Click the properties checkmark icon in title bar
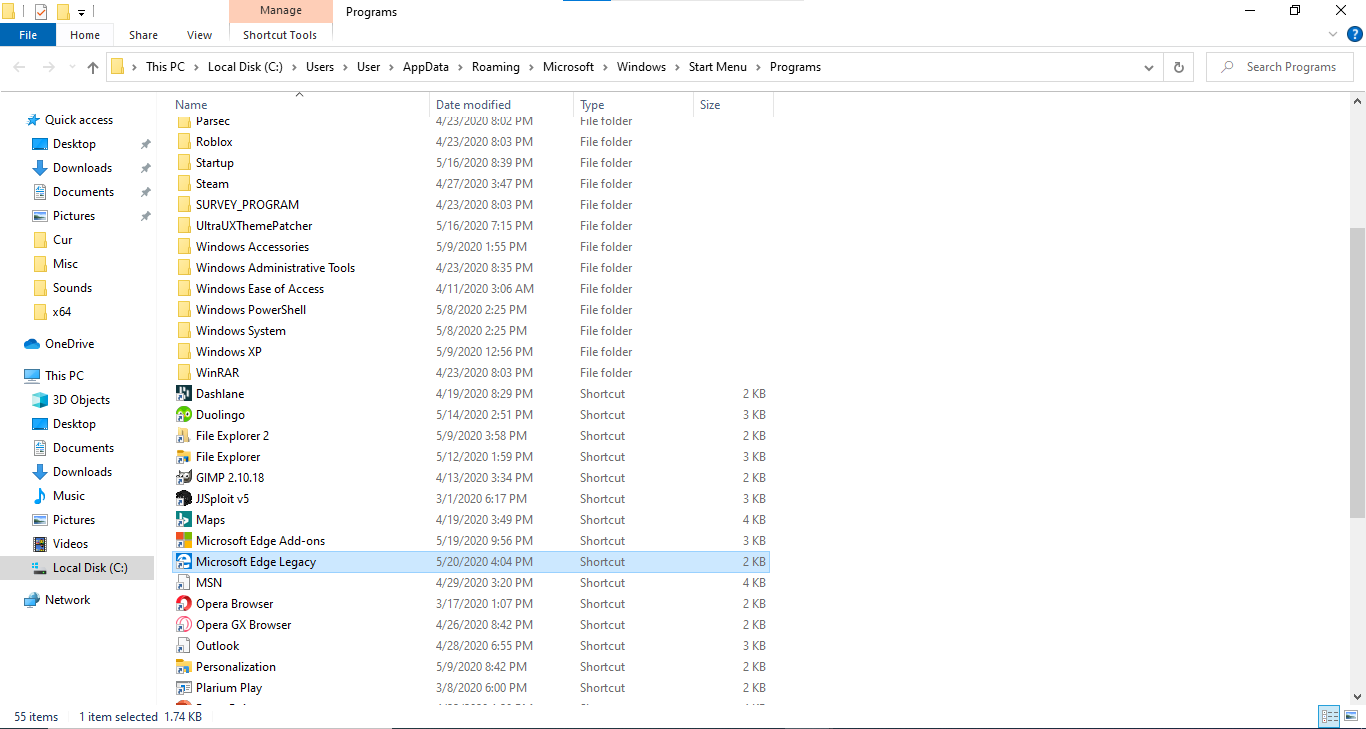Image resolution: width=1366 pixels, height=729 pixels. click(x=41, y=12)
